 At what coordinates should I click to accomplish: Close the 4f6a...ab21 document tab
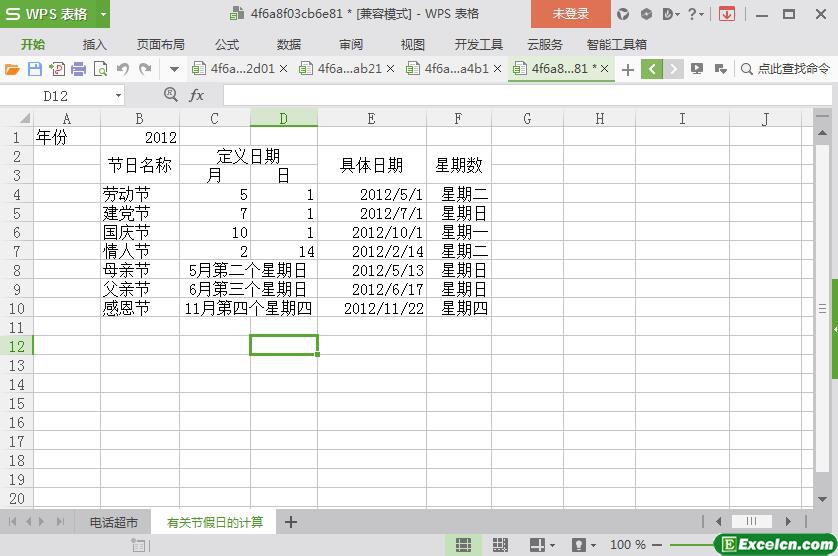[x=390, y=68]
